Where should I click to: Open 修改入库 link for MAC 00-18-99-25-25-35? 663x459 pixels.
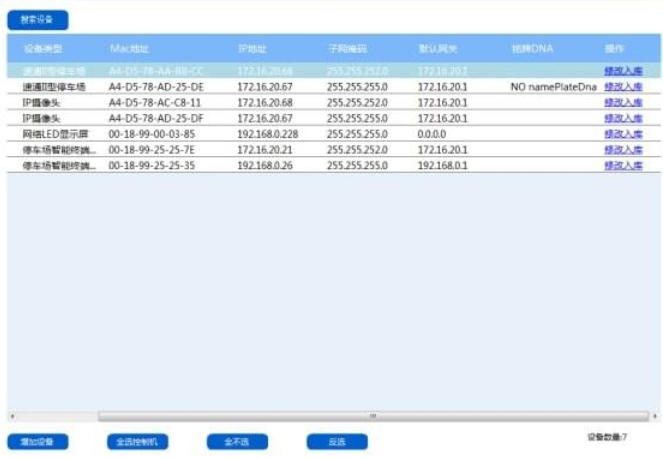click(x=623, y=165)
